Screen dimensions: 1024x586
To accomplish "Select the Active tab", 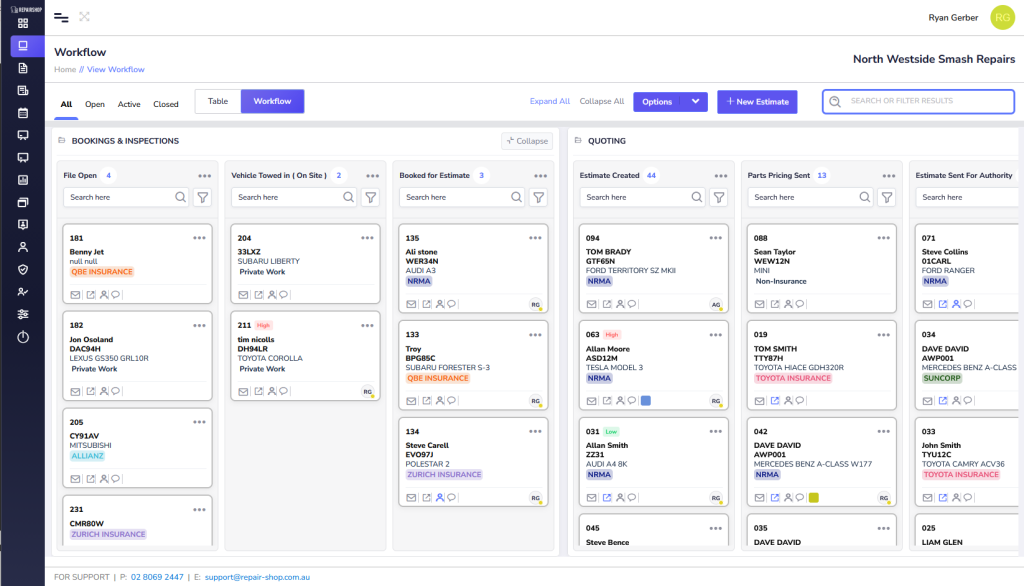I will coord(129,105).
